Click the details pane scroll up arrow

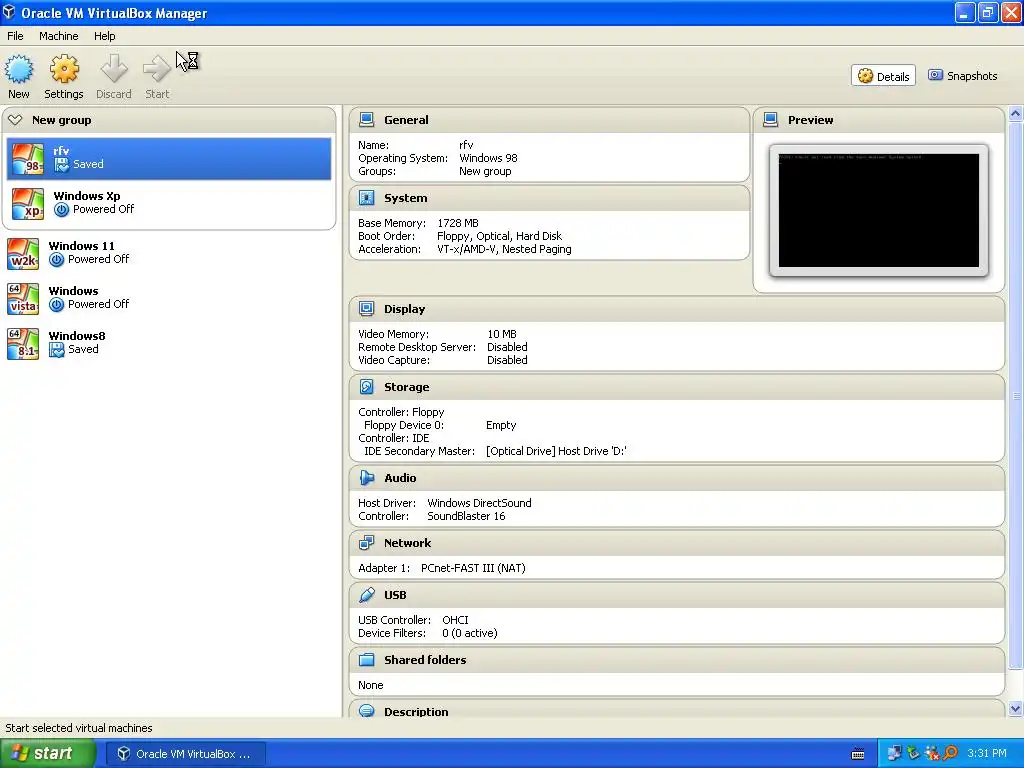[x=1015, y=114]
